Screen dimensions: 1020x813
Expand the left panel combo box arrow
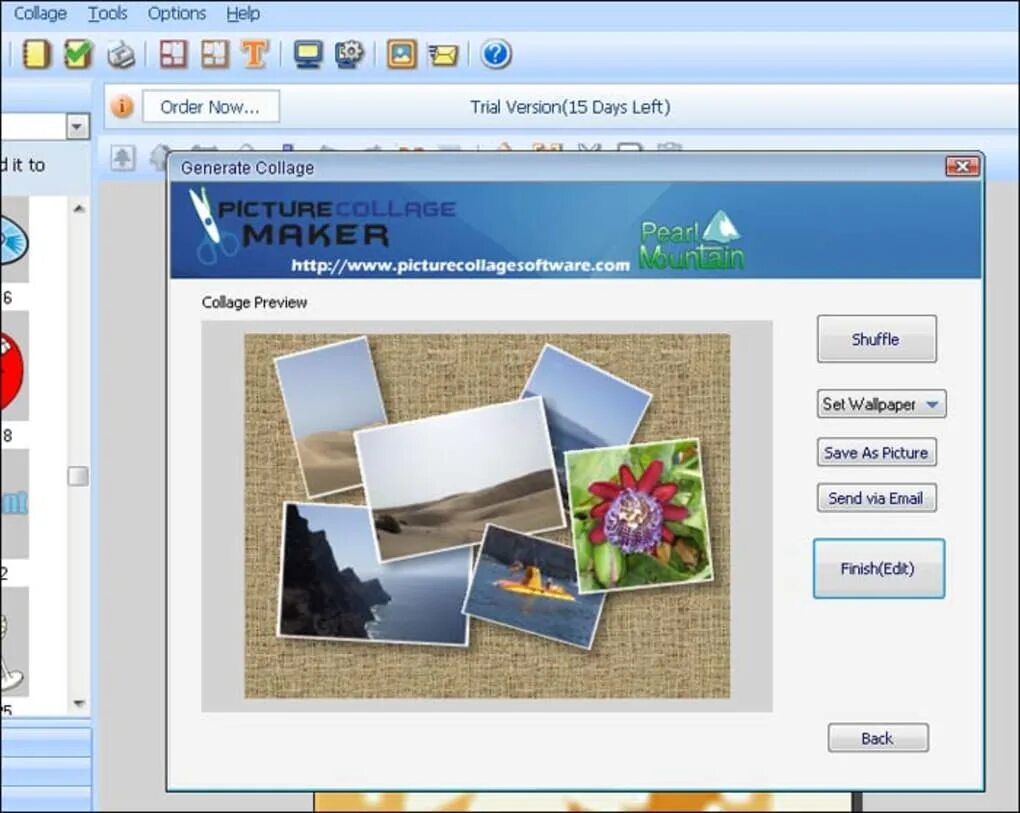pos(77,126)
